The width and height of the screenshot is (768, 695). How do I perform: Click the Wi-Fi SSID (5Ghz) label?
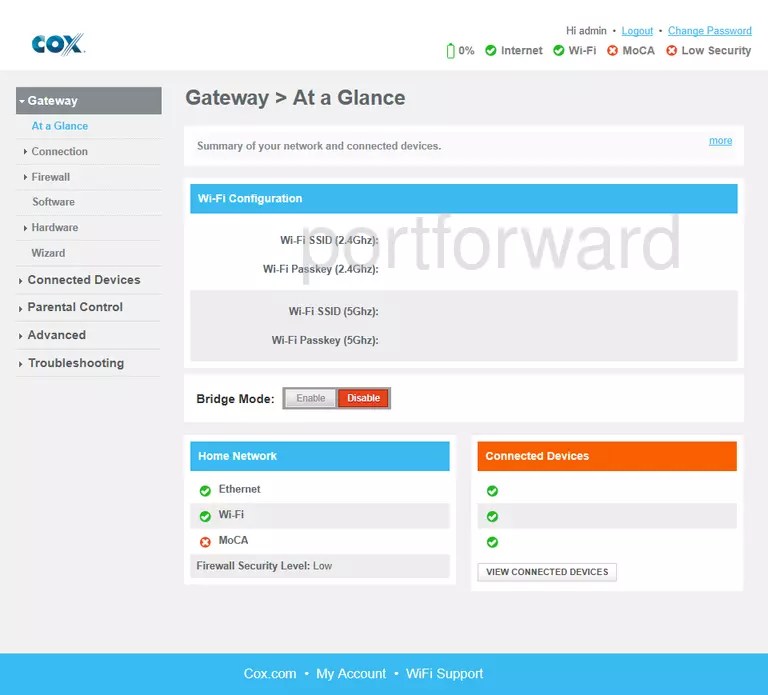coord(333,312)
